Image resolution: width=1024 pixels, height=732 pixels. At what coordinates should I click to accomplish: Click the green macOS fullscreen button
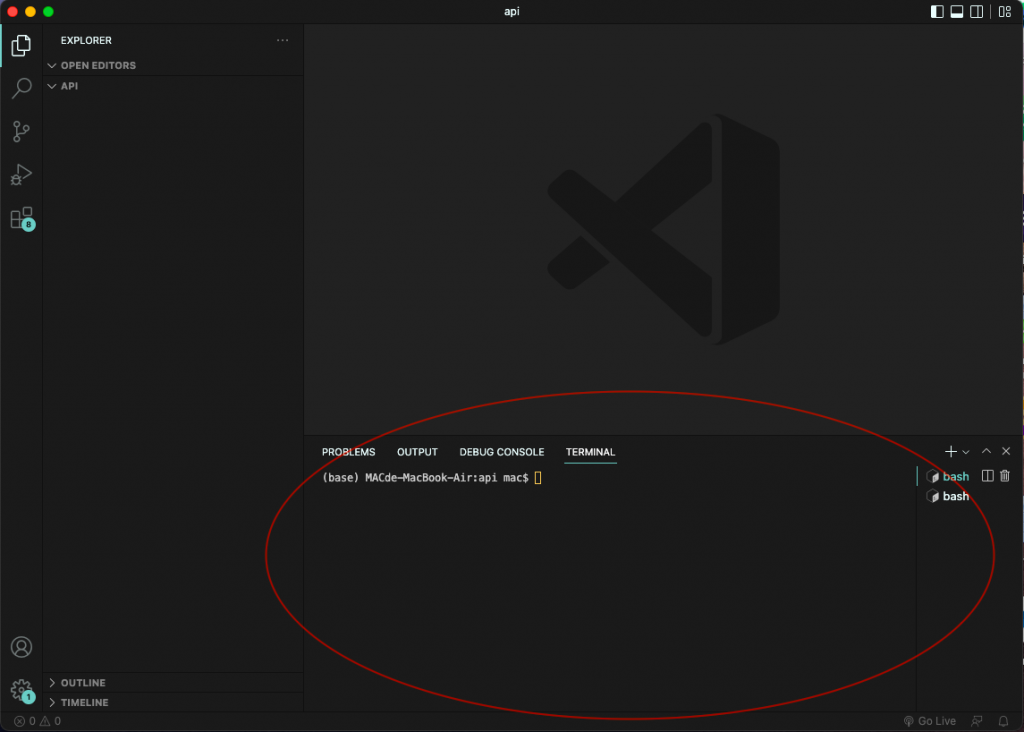coord(48,11)
